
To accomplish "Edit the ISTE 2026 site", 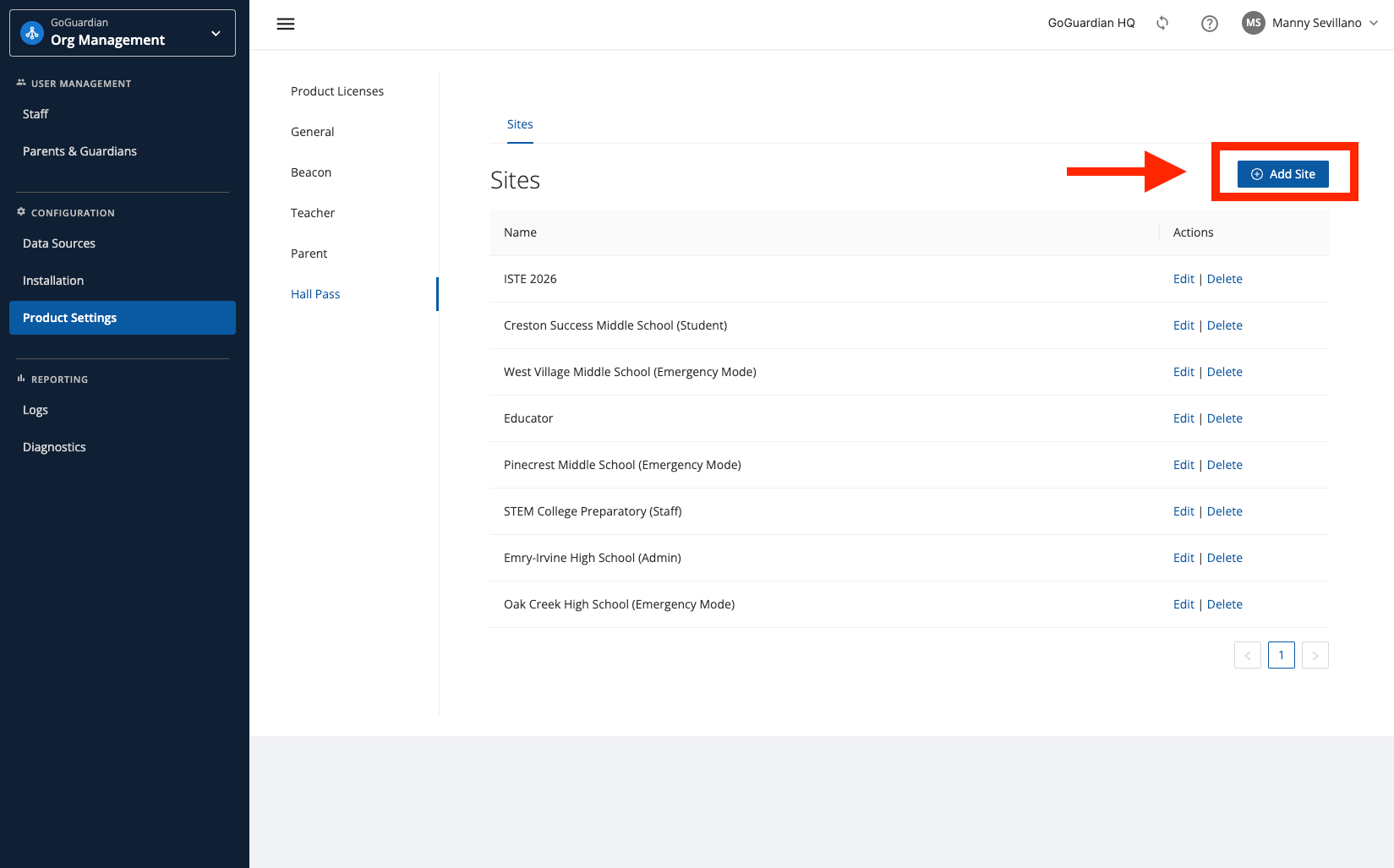I will point(1184,279).
